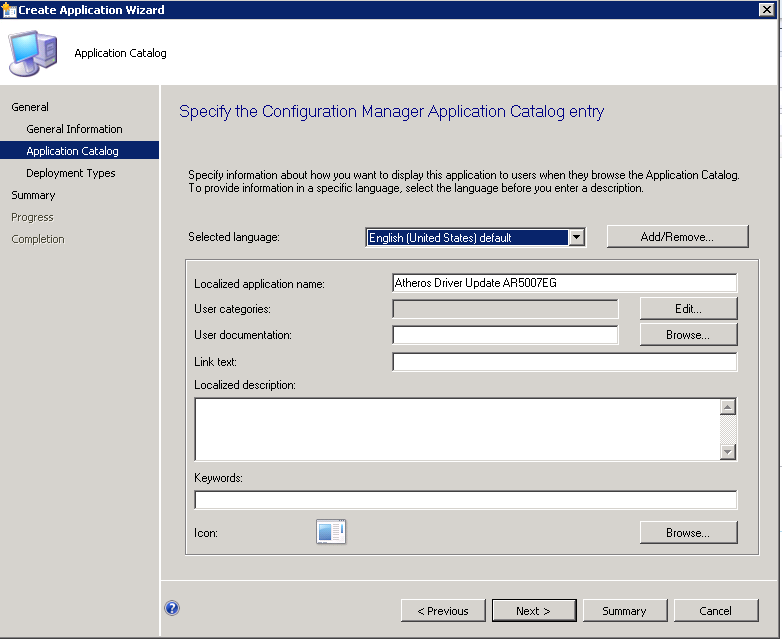Select Application Catalog in sidebar
The height and width of the screenshot is (639, 782).
click(72, 151)
